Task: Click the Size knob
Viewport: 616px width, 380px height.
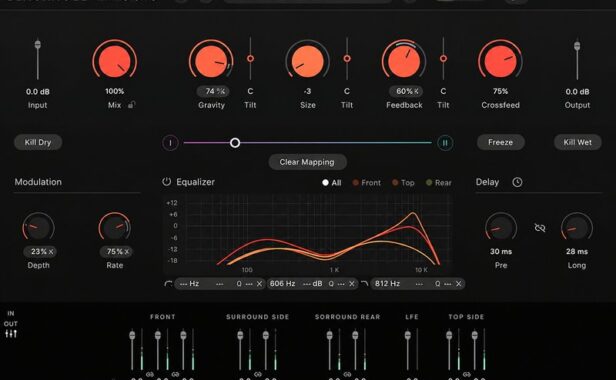Action: pos(308,61)
